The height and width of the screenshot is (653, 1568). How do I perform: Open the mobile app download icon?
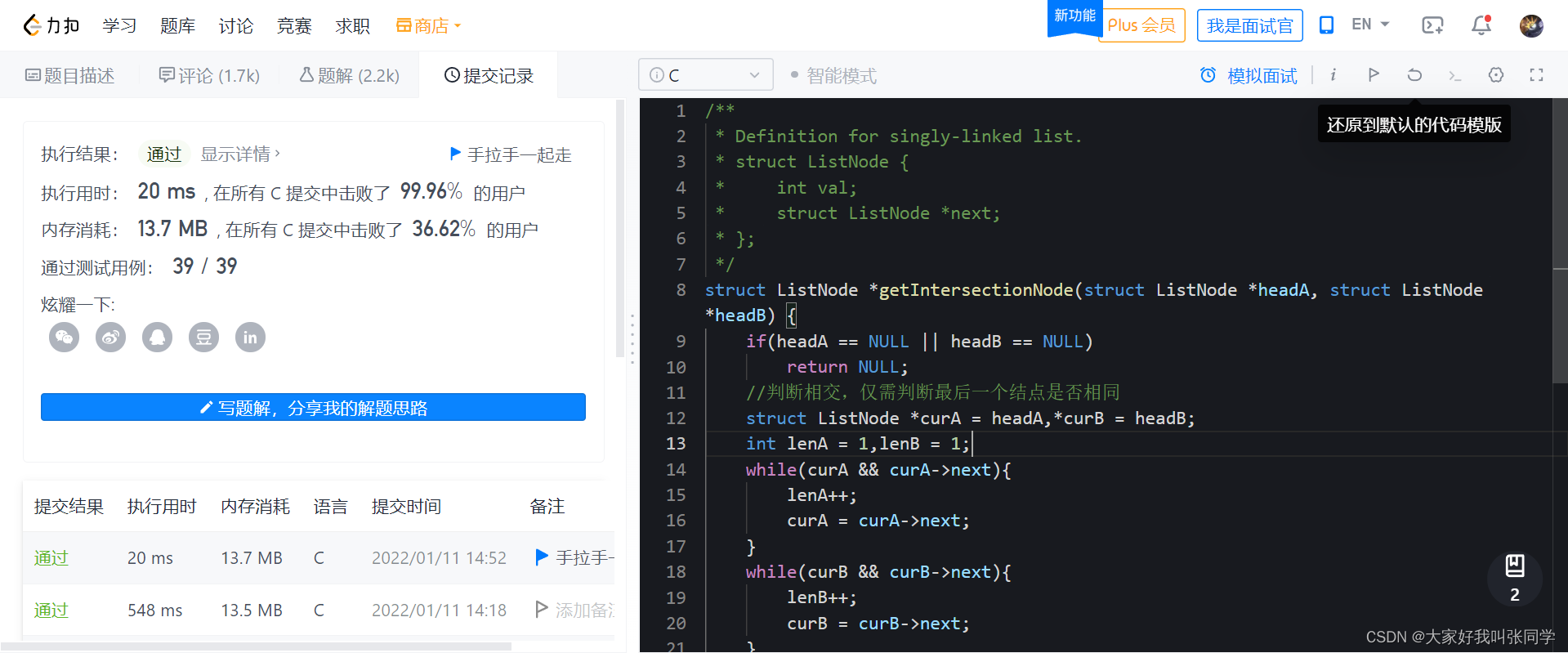click(1326, 25)
